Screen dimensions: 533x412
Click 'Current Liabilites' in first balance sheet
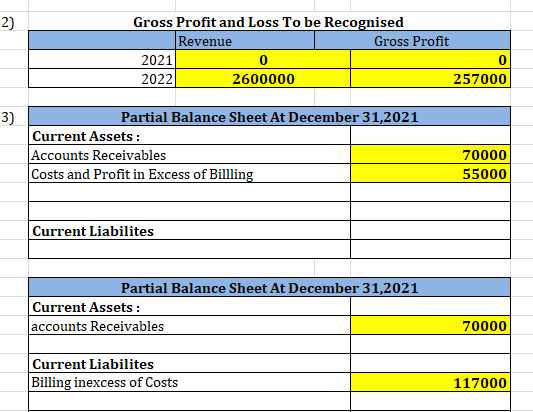pyautogui.click(x=189, y=230)
